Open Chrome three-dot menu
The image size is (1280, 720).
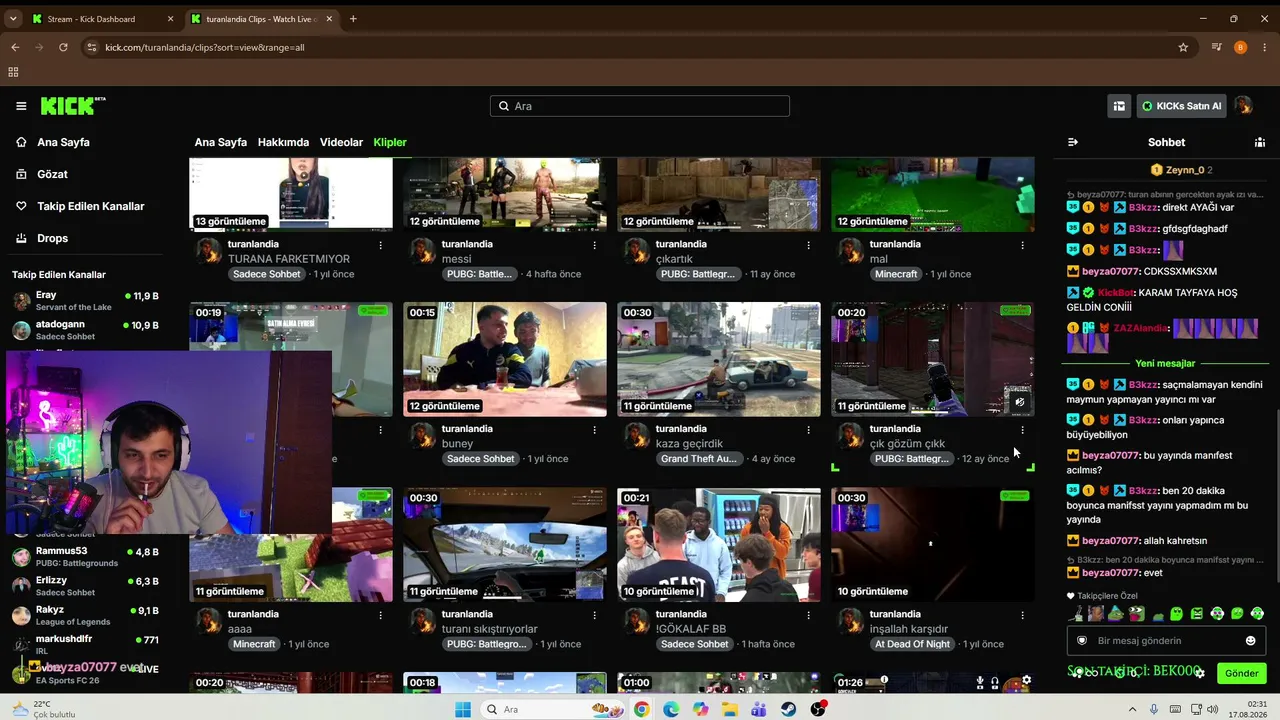point(1265,47)
